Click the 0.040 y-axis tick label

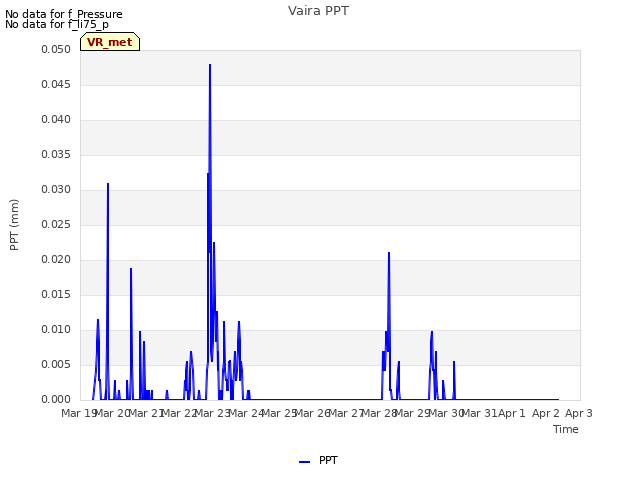[56, 120]
